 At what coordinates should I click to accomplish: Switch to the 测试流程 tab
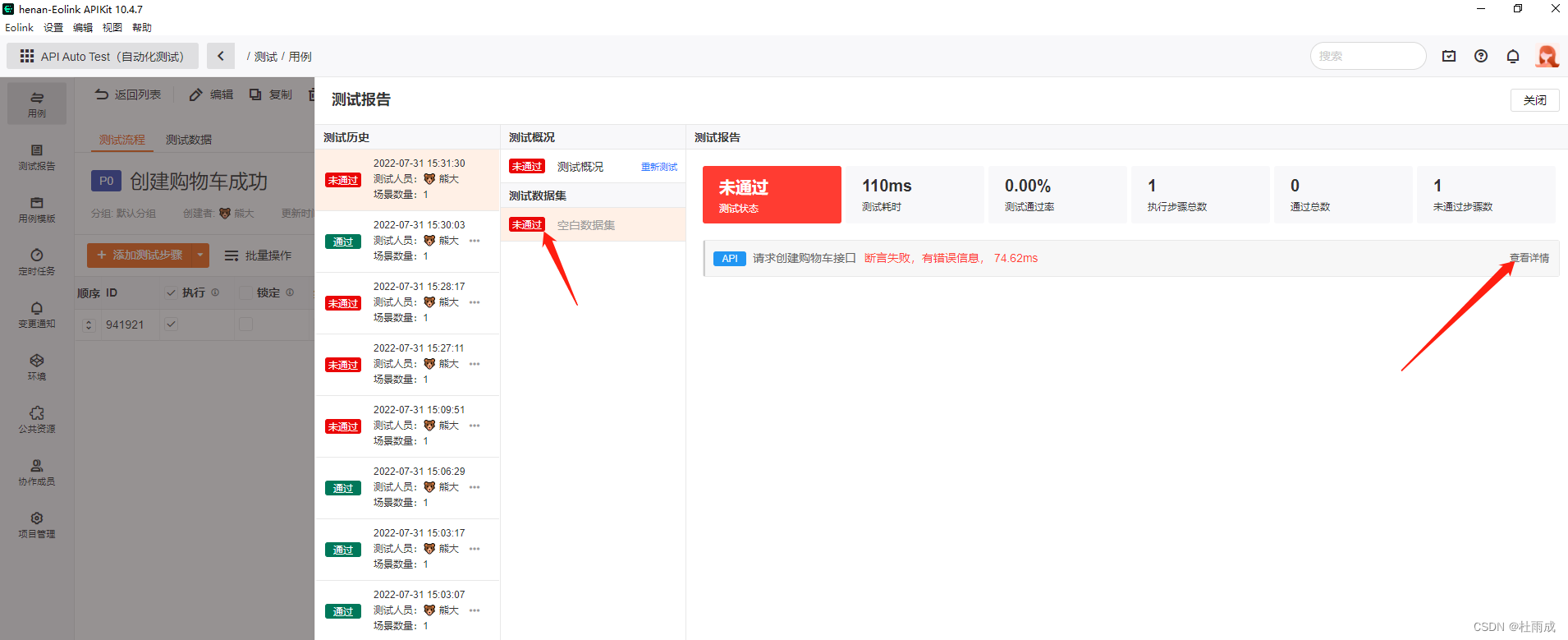(x=122, y=140)
